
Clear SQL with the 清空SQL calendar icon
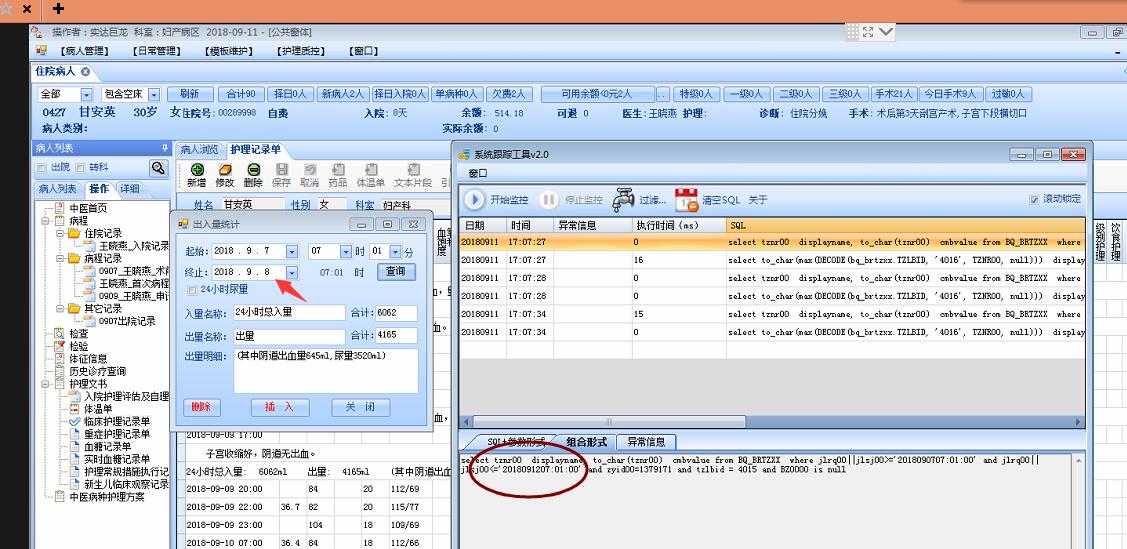686,200
